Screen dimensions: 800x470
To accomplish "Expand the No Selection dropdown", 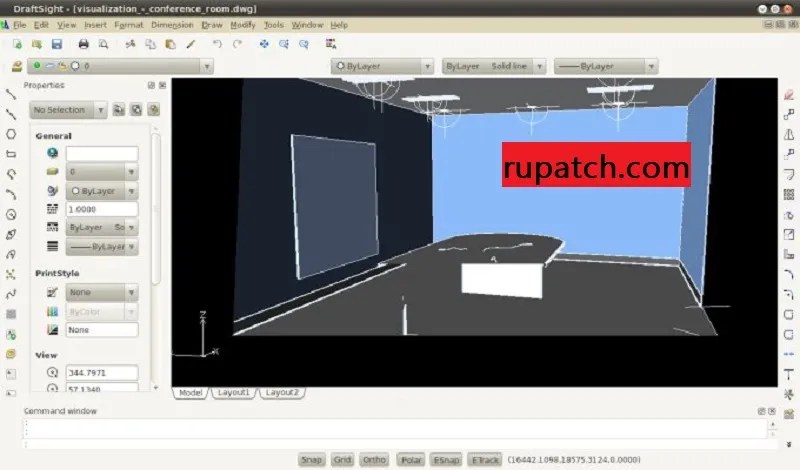I will pos(68,110).
